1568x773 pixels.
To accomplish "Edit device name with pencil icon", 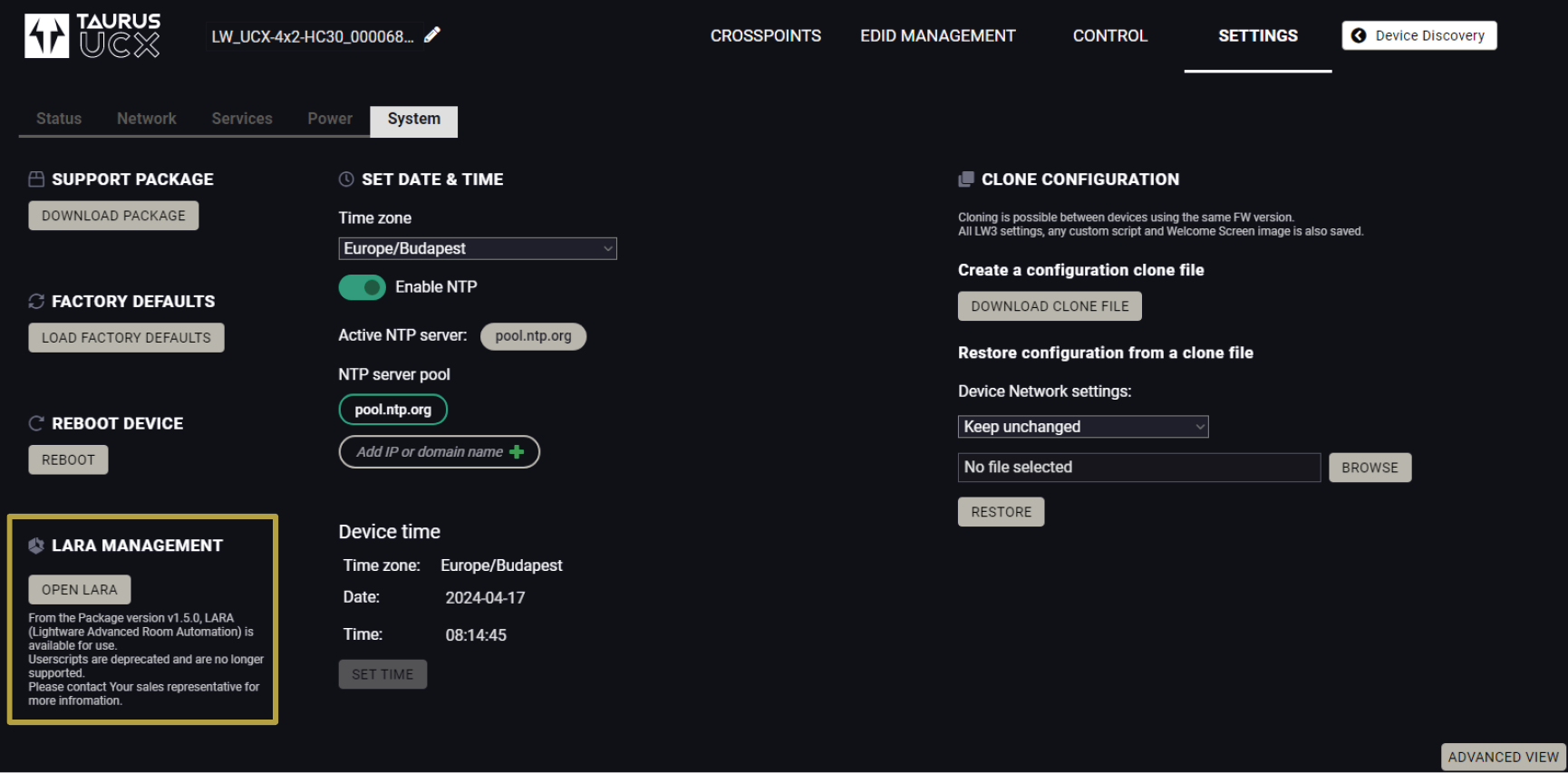I will pos(432,34).
